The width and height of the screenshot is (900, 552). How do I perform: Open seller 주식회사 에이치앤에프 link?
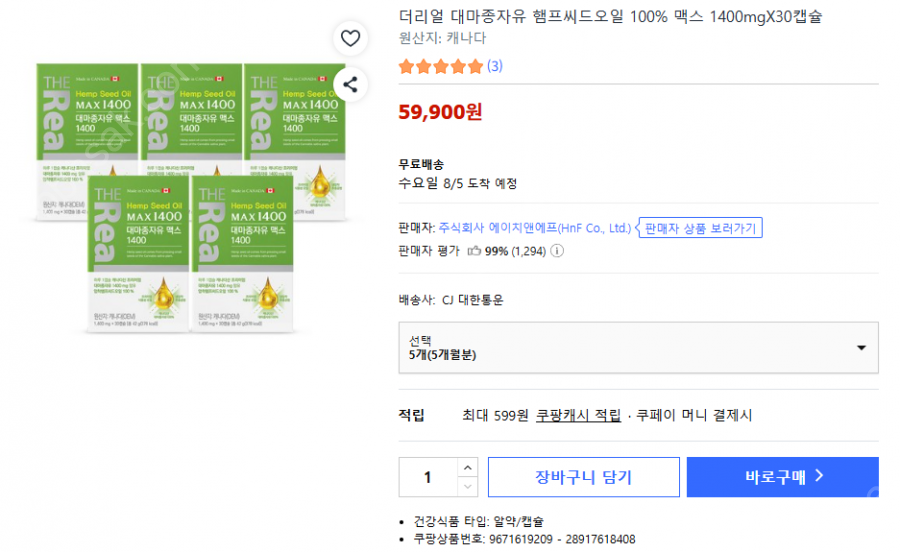click(x=535, y=228)
